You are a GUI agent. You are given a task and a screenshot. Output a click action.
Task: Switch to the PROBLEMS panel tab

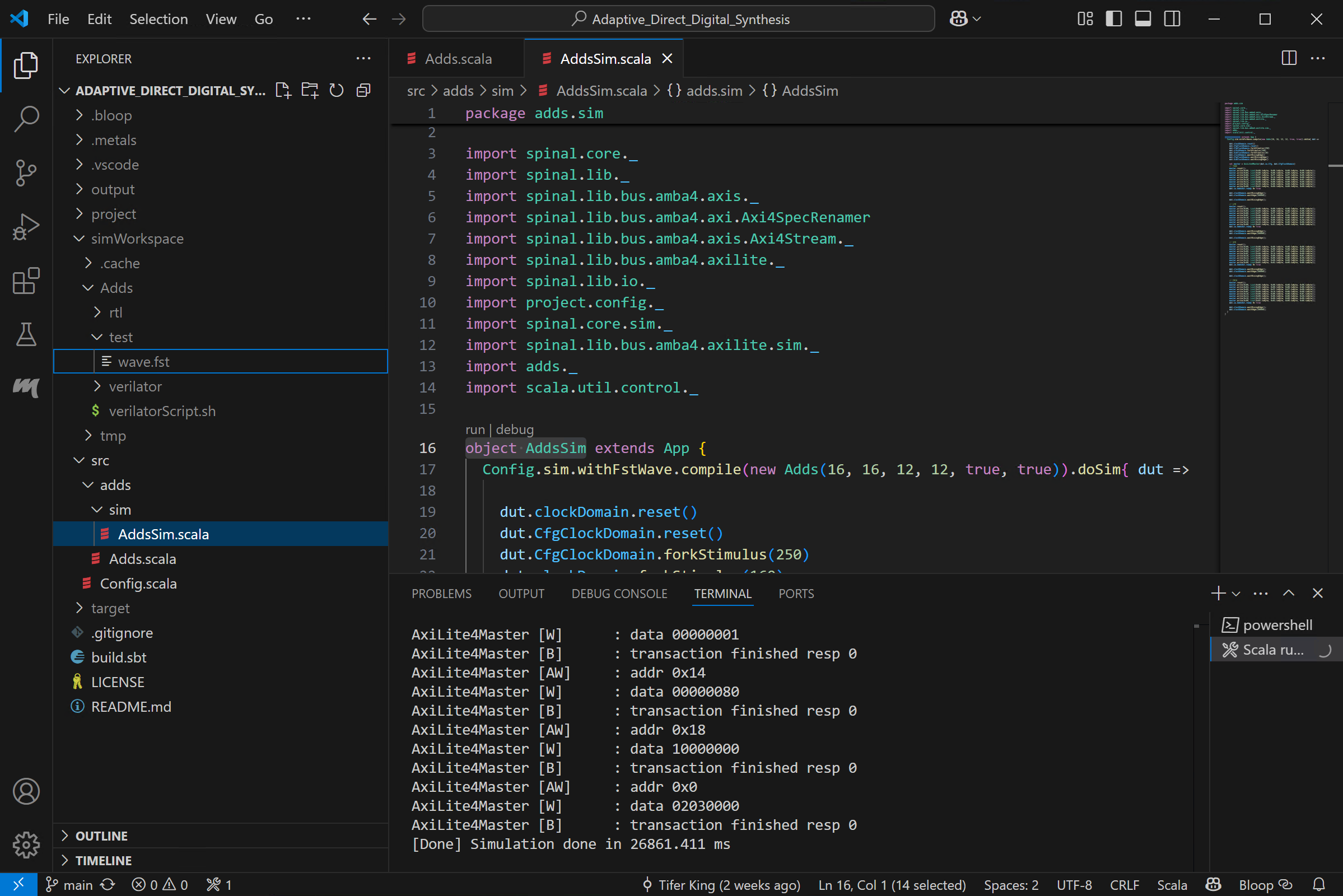441,593
